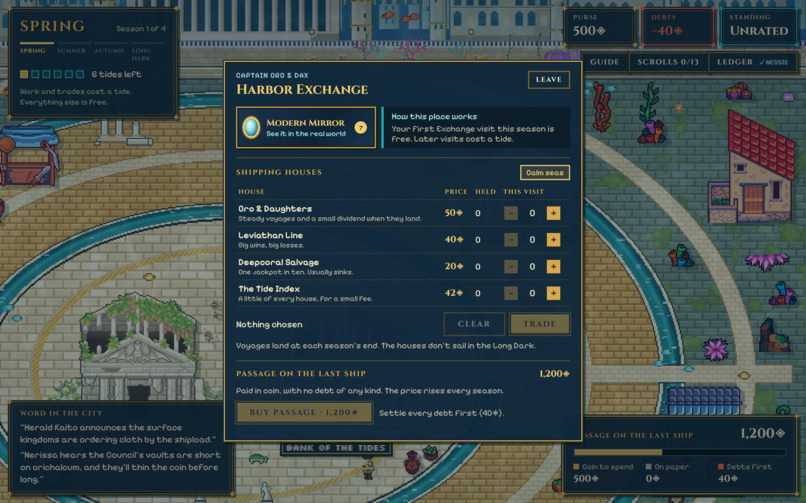
Task: Click the ruined ivy-covered temple building
Action: pyautogui.click(x=139, y=346)
